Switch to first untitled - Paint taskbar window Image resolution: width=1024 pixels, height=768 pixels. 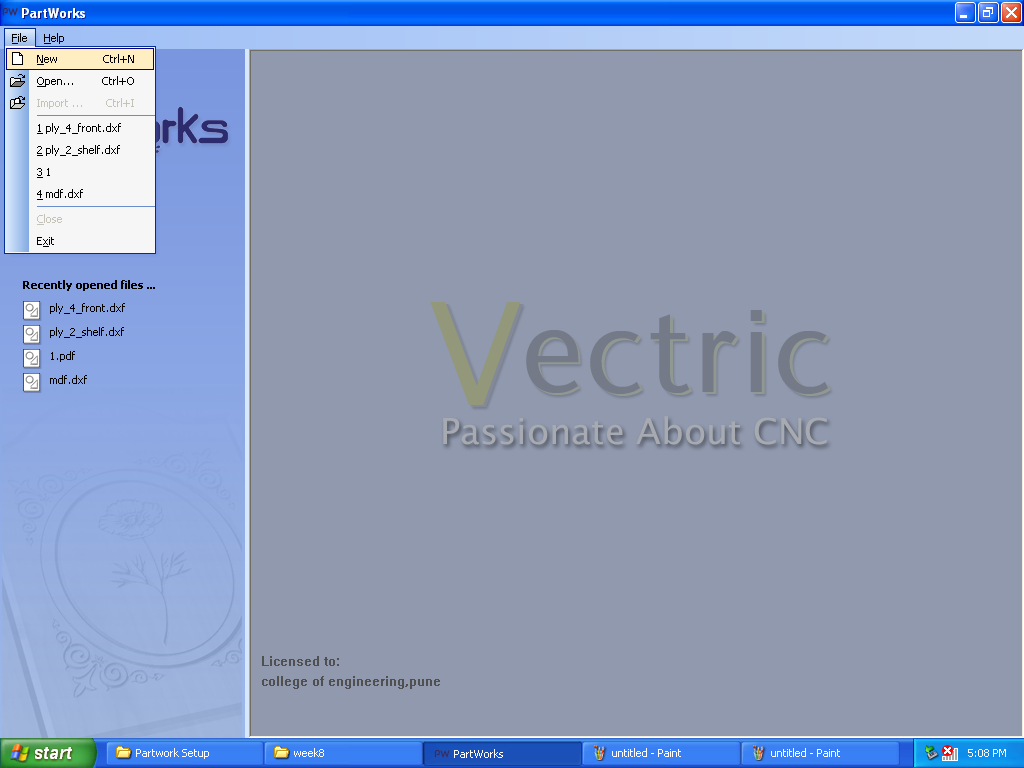pyautogui.click(x=661, y=754)
